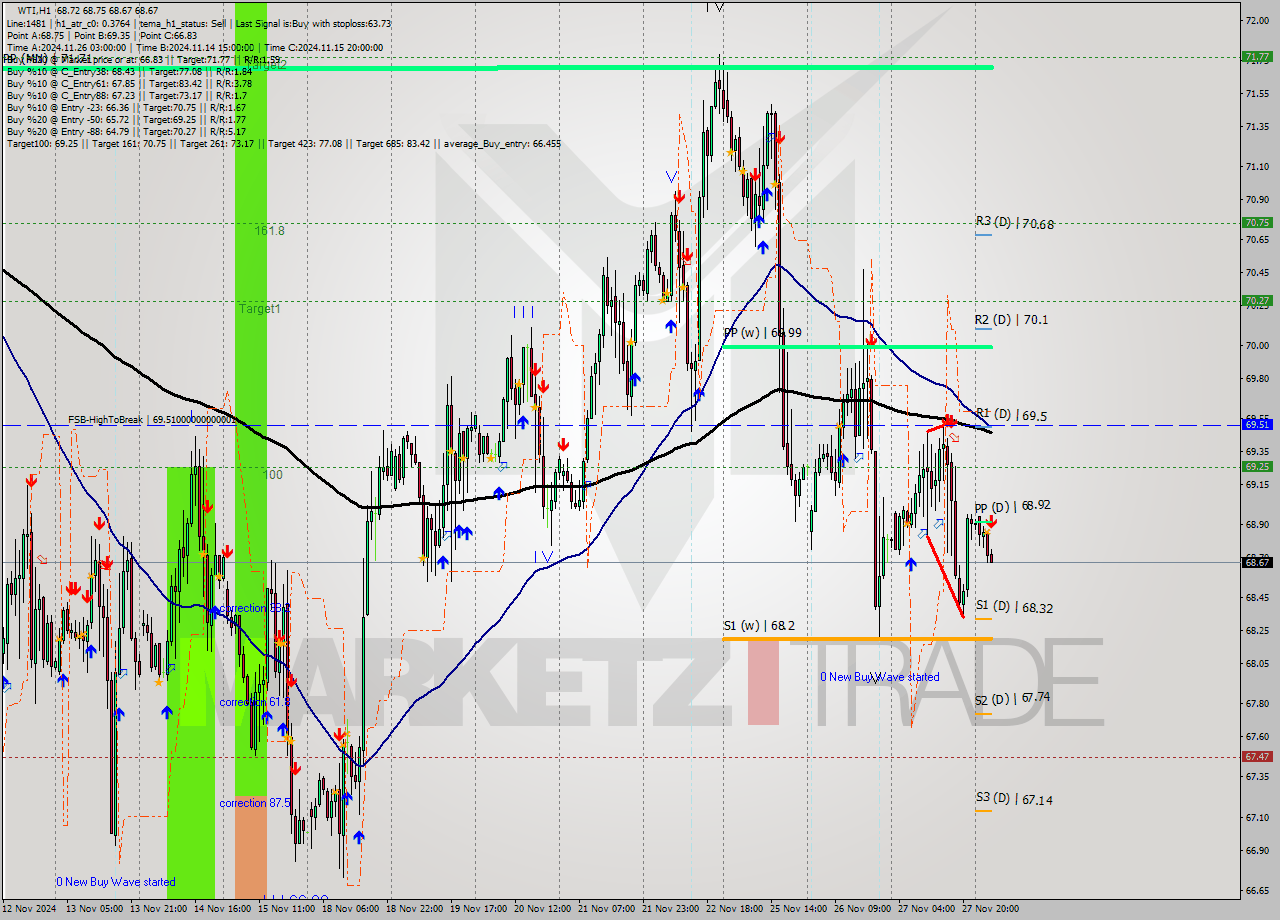Click the '13 Nov 21:00' time axis label
The height and width of the screenshot is (920, 1280).
click(160, 909)
